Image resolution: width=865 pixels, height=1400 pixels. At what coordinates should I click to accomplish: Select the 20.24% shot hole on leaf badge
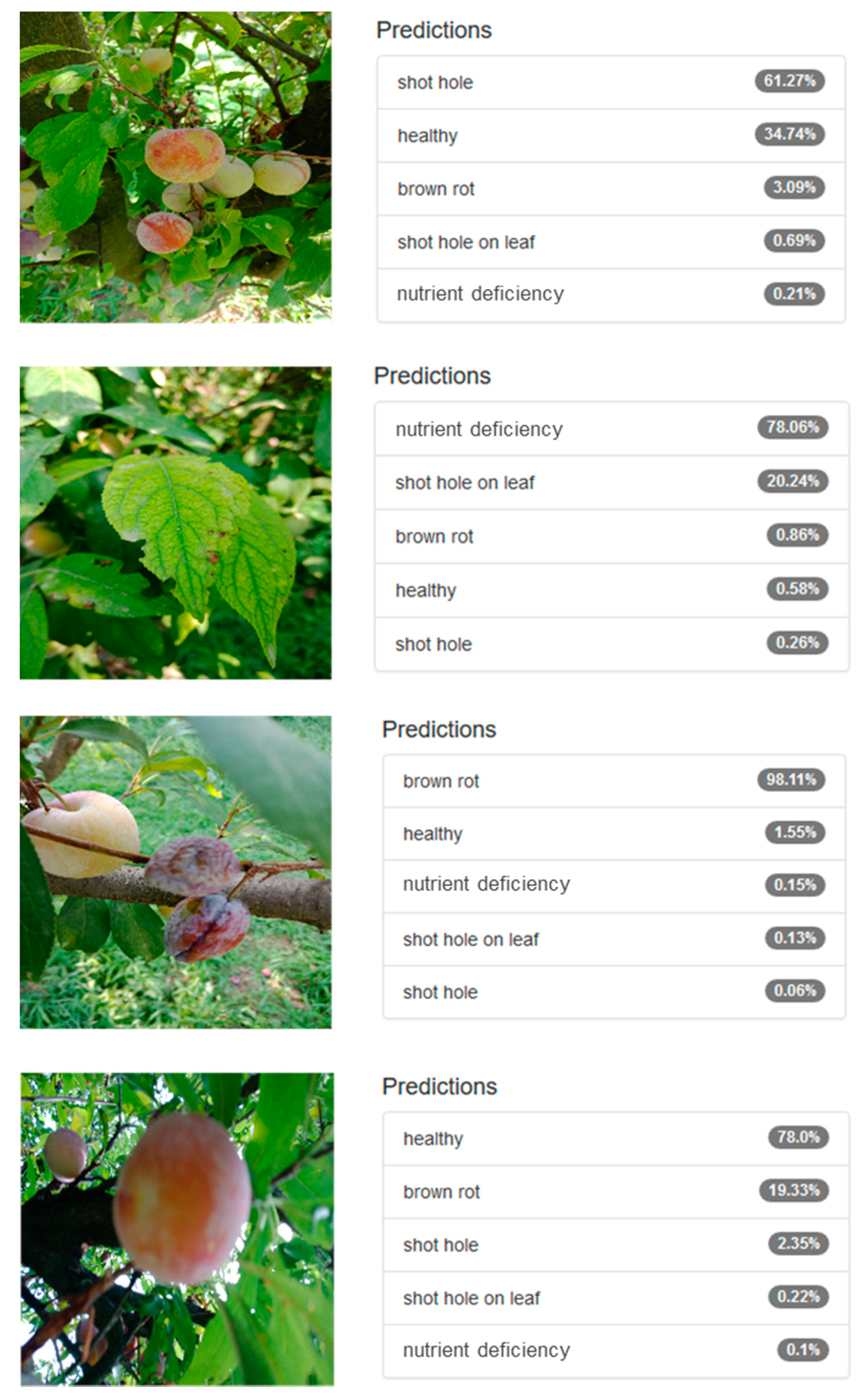pos(793,481)
